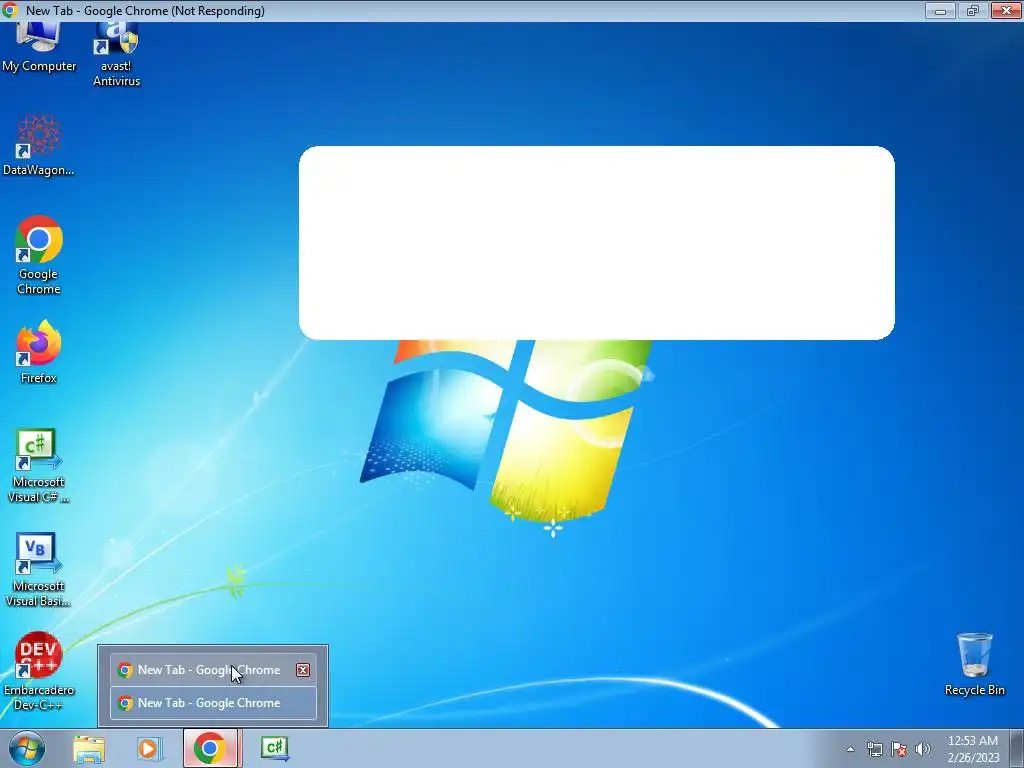Close first New Tab preview with X
Viewport: 1024px width, 768px height.
pos(303,670)
